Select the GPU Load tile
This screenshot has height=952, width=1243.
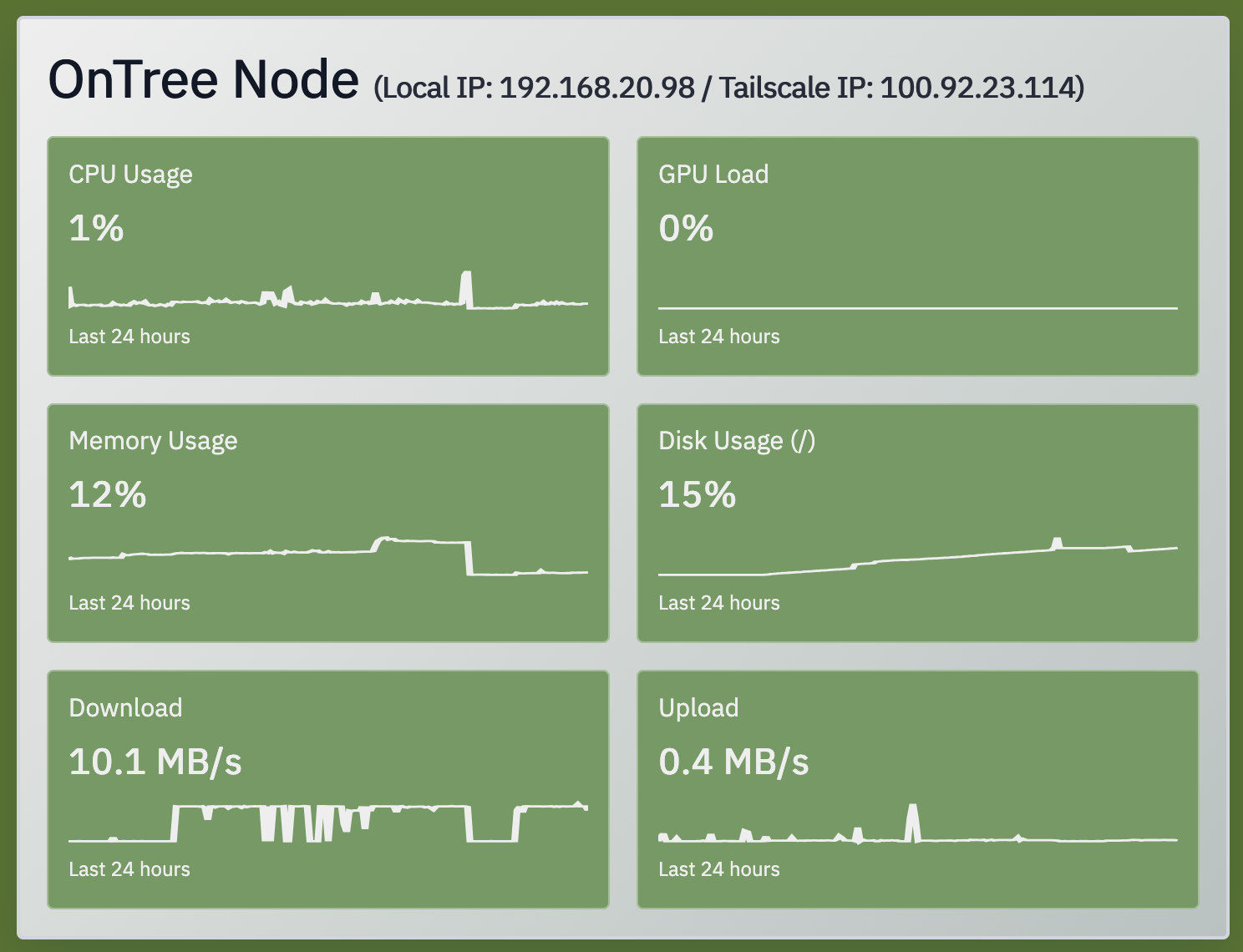pyautogui.click(x=917, y=256)
